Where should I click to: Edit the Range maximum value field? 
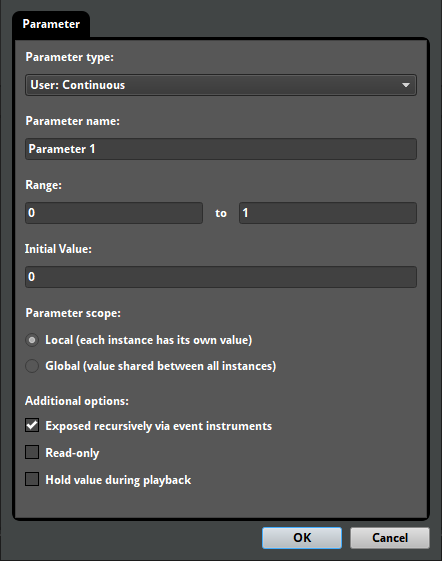click(328, 213)
